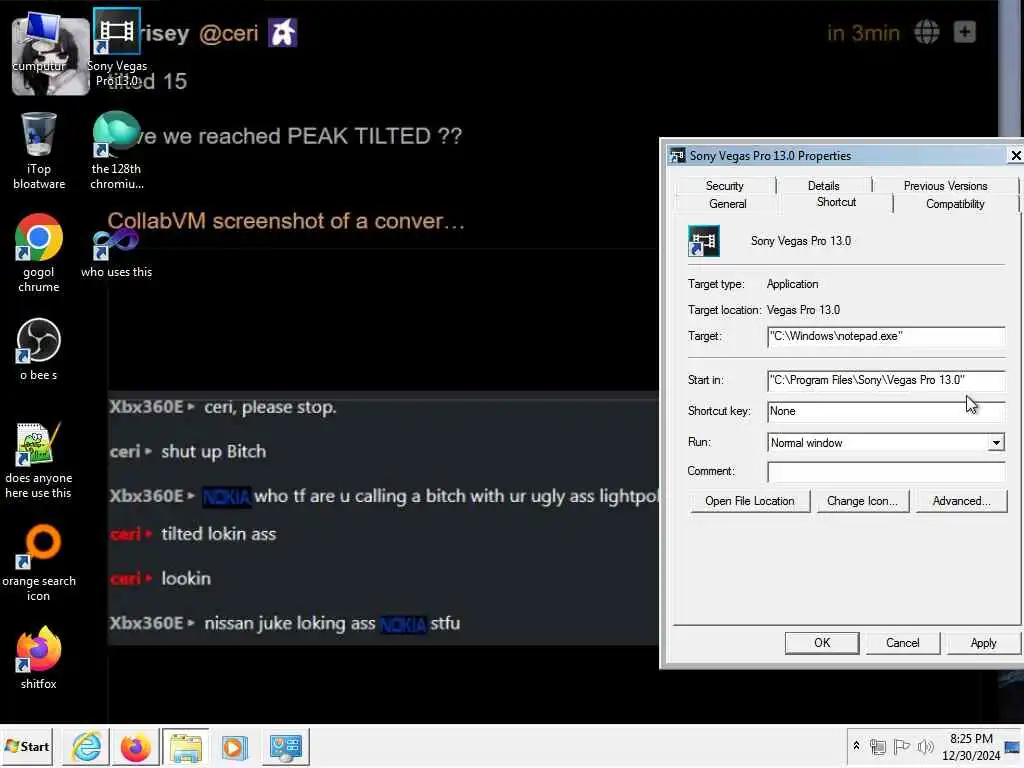Close the Sony Vegas Pro Properties dialog
Screen dimensions: 1024x768
pos(1016,155)
